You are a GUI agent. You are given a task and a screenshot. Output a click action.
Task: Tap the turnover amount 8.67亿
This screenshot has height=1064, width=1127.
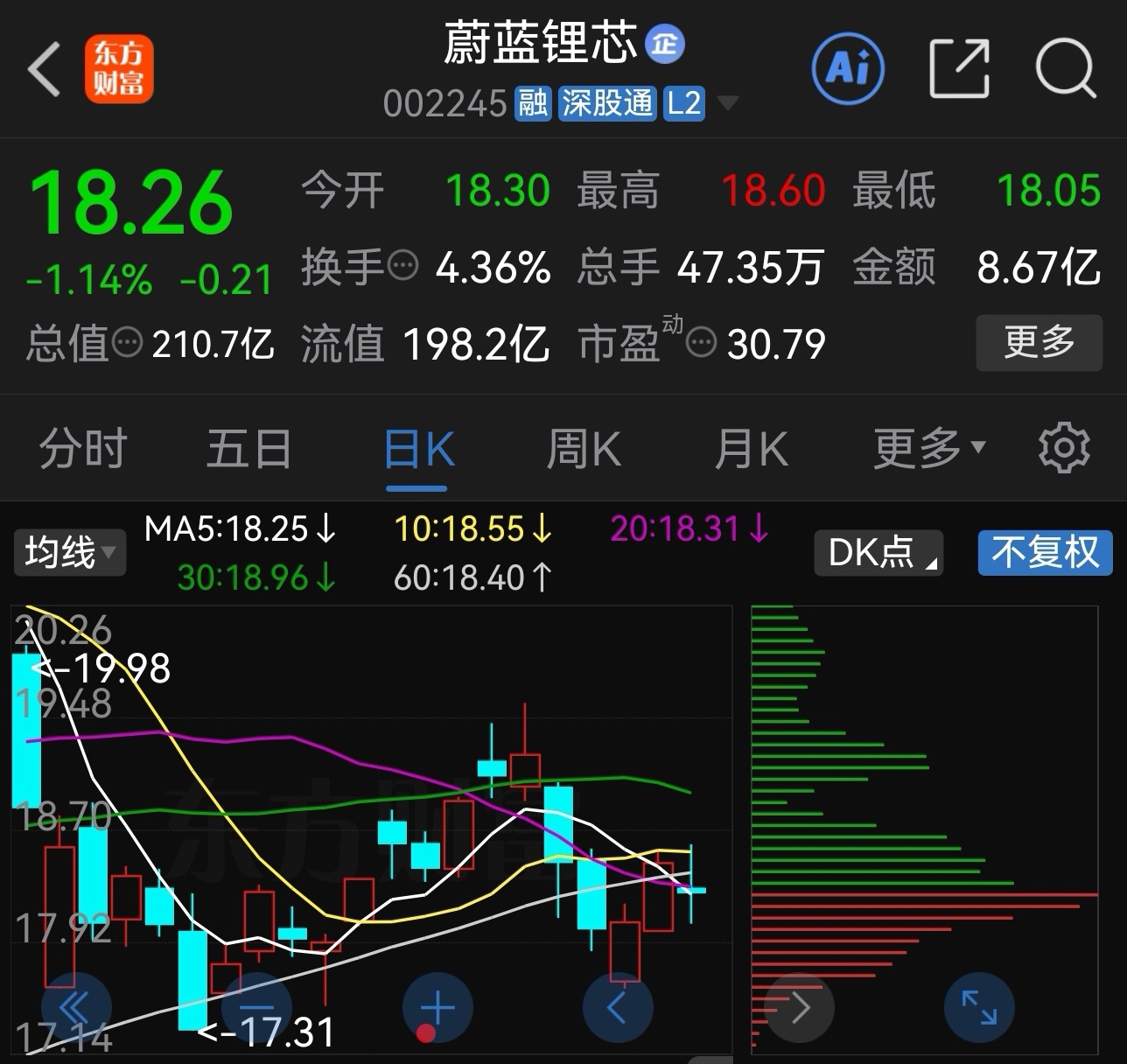(1039, 267)
